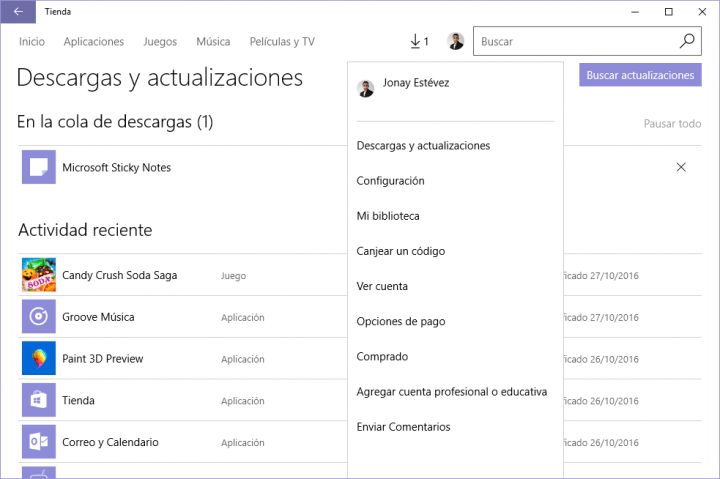Click Jonay Estévez avatar in the menu
This screenshot has height=479, width=720.
pyautogui.click(x=366, y=89)
